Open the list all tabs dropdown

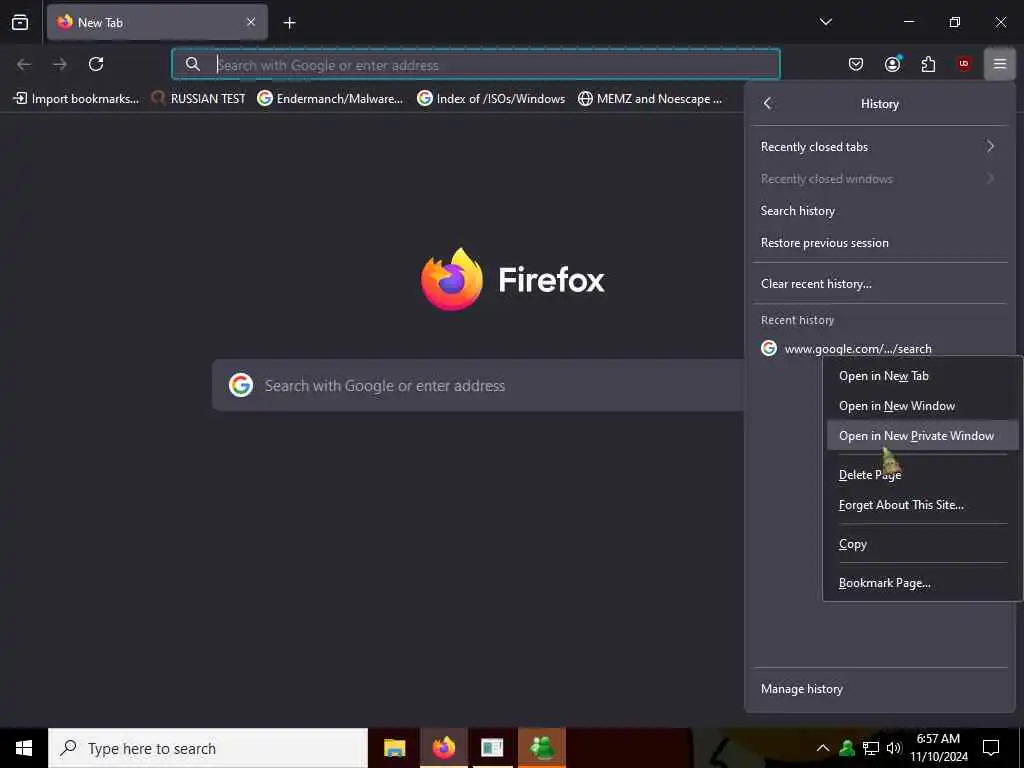[825, 22]
